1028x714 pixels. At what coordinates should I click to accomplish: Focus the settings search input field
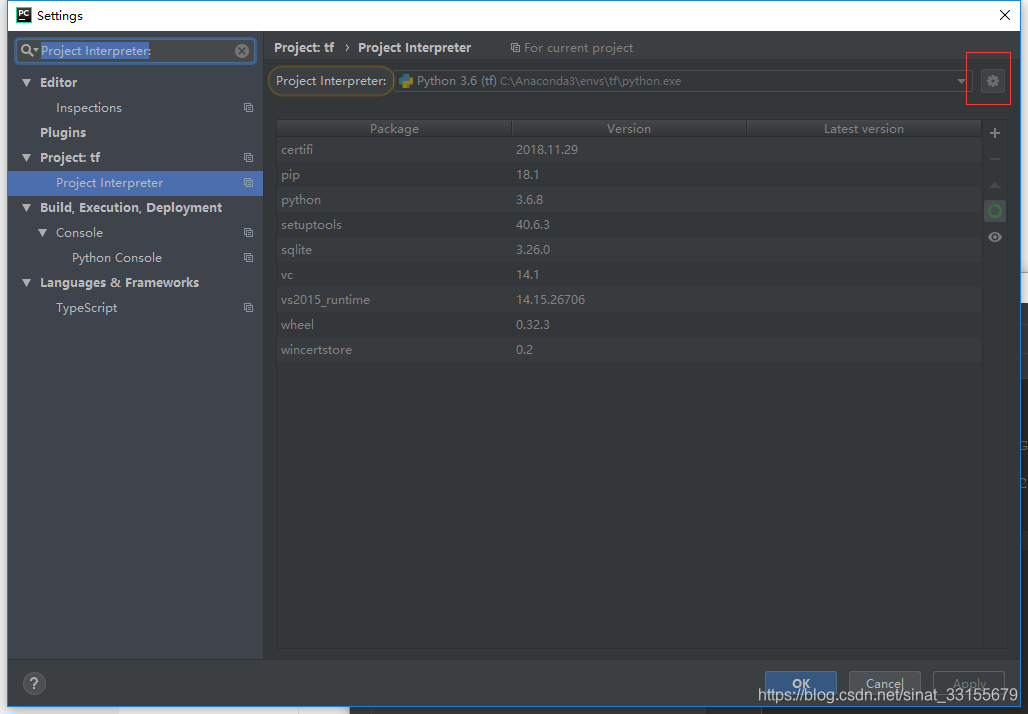click(136, 50)
